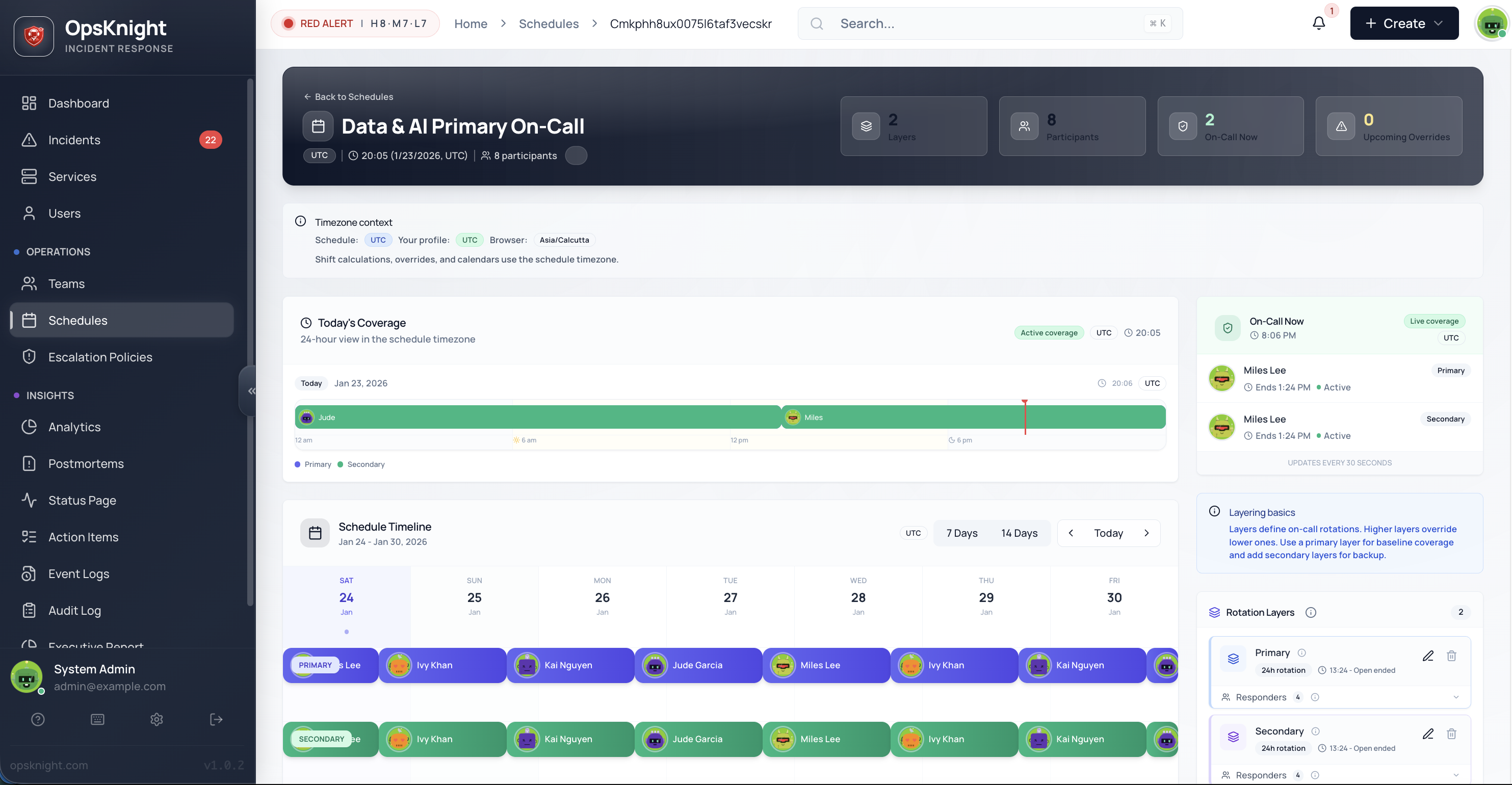Screen dimensions: 1512x785
Task: Open Escalation Policies from the sidebar
Action: pos(100,356)
